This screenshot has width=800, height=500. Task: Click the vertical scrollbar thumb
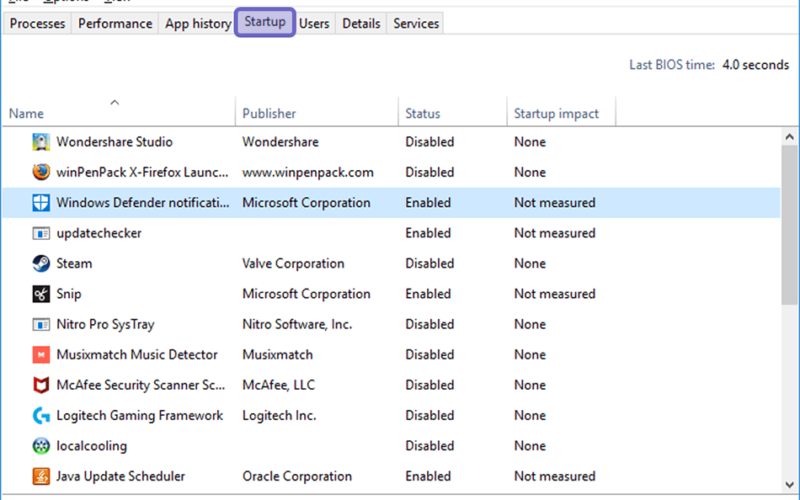click(789, 224)
